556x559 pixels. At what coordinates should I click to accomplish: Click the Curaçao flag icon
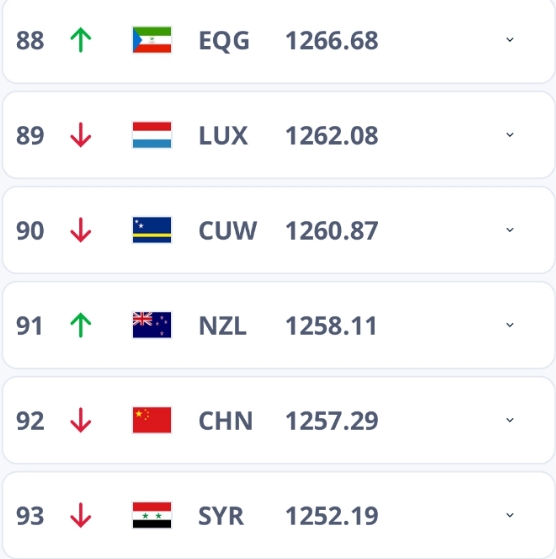click(x=152, y=230)
